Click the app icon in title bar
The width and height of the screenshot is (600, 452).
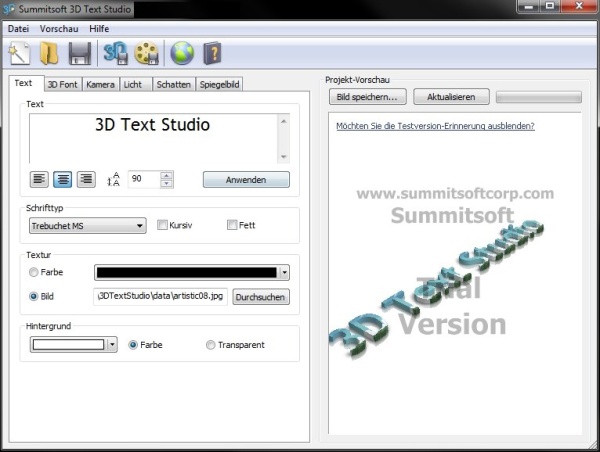(9, 9)
